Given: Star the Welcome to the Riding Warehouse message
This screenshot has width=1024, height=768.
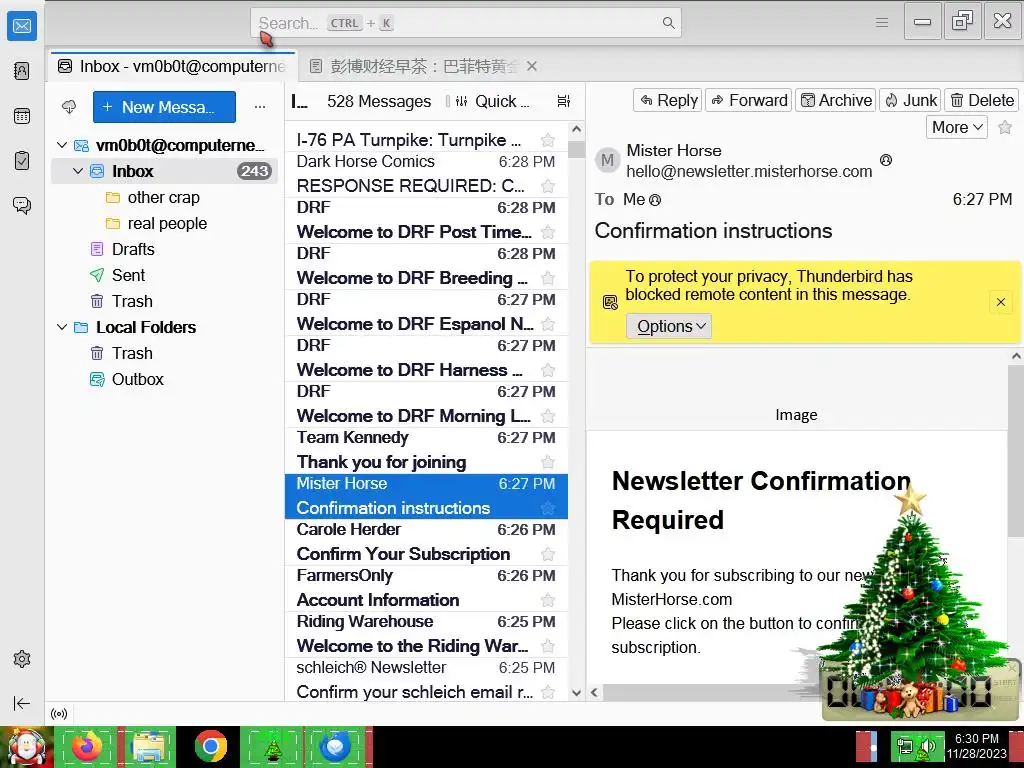Looking at the screenshot, I should coord(548,646).
